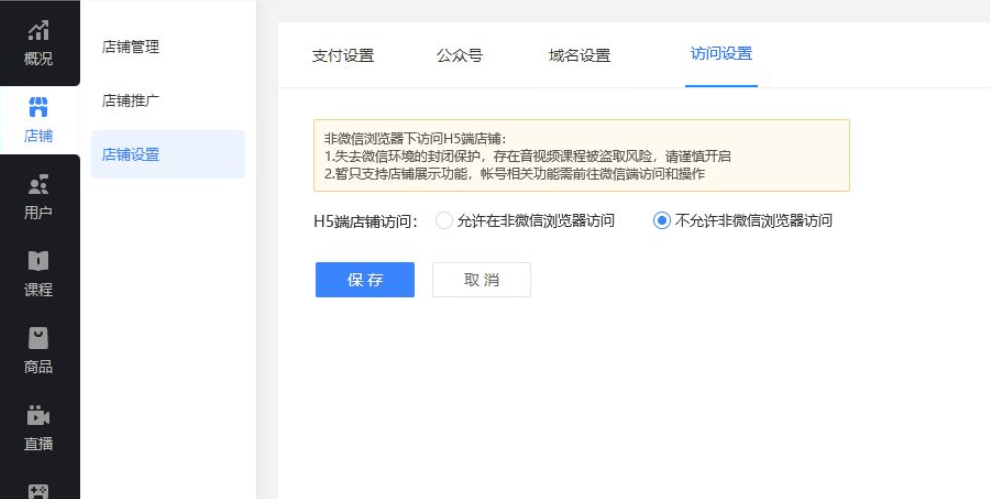Click the game controller icon at sidebar bottom
Screen dimensions: 990x499
pyautogui.click(x=39, y=491)
